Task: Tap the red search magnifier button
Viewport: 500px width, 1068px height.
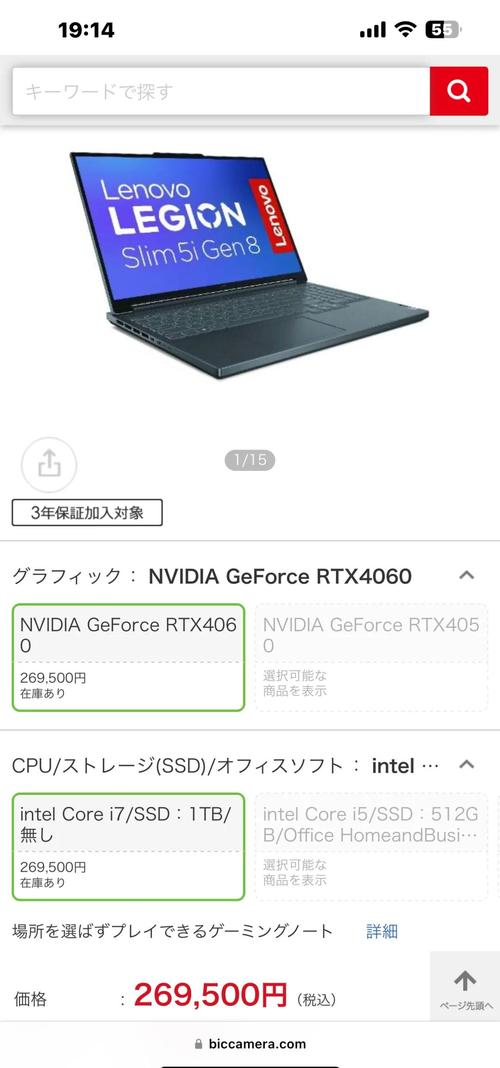Action: click(458, 91)
